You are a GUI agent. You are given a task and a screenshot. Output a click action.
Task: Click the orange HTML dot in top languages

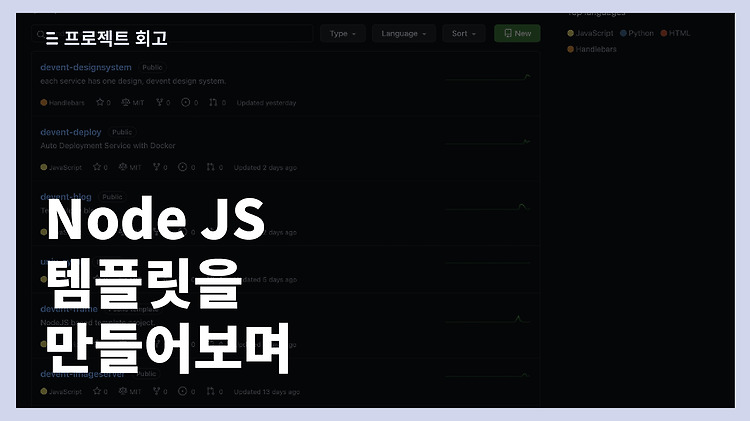664,33
